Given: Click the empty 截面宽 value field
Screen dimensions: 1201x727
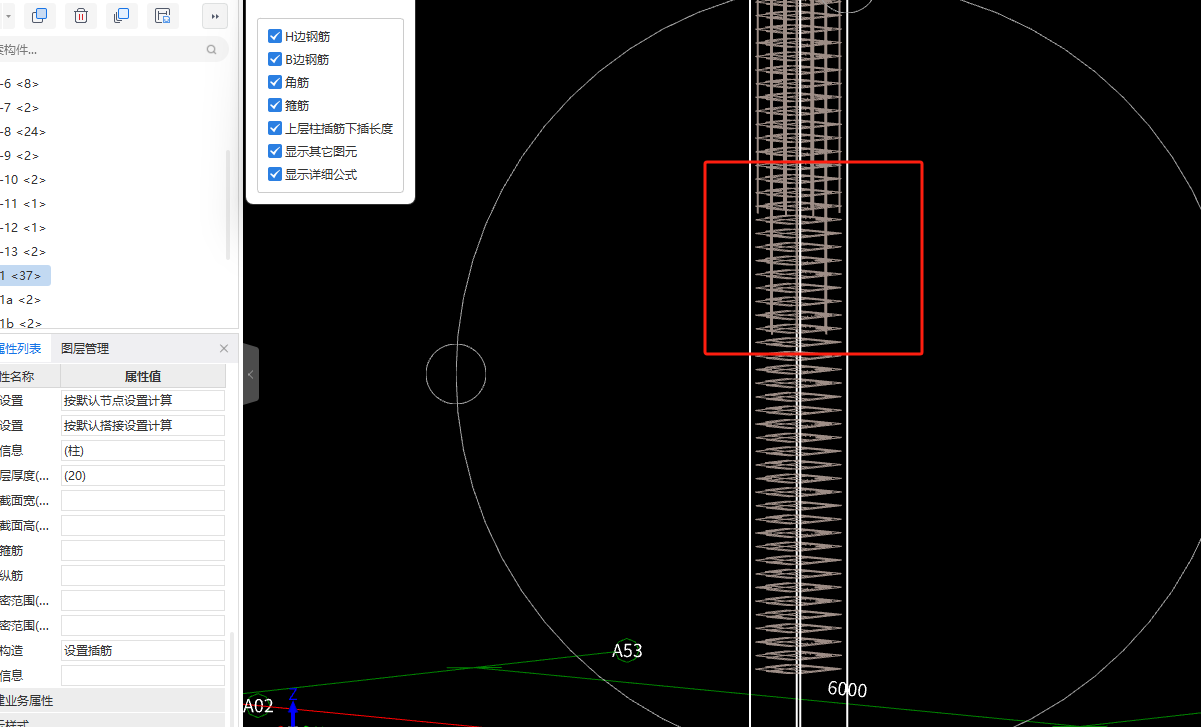Looking at the screenshot, I should (x=143, y=500).
